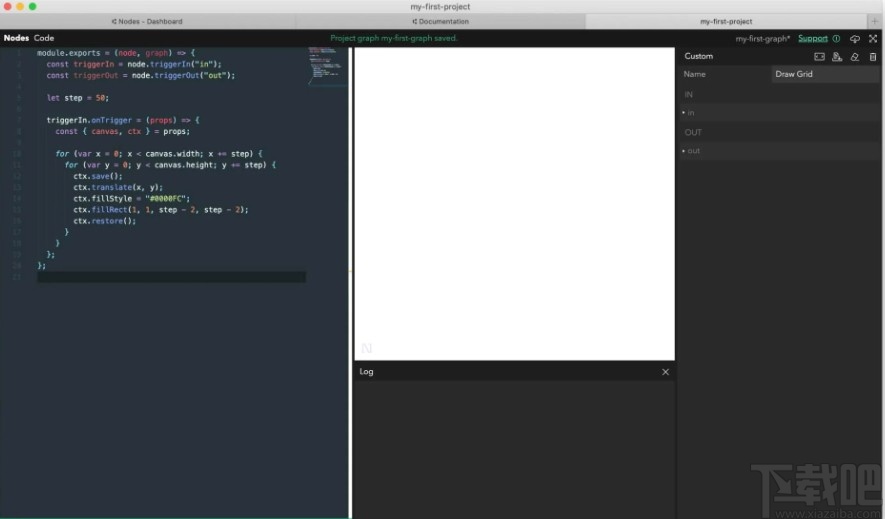This screenshot has width=885, height=519.
Task: Click the document icon in the Custom panel header
Action: tap(837, 56)
